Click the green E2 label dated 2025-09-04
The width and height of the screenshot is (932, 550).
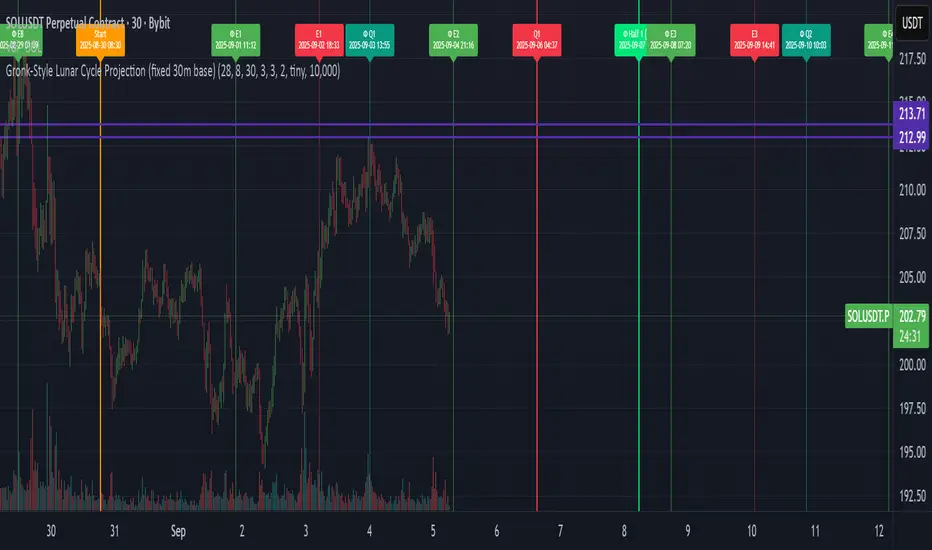click(x=453, y=40)
